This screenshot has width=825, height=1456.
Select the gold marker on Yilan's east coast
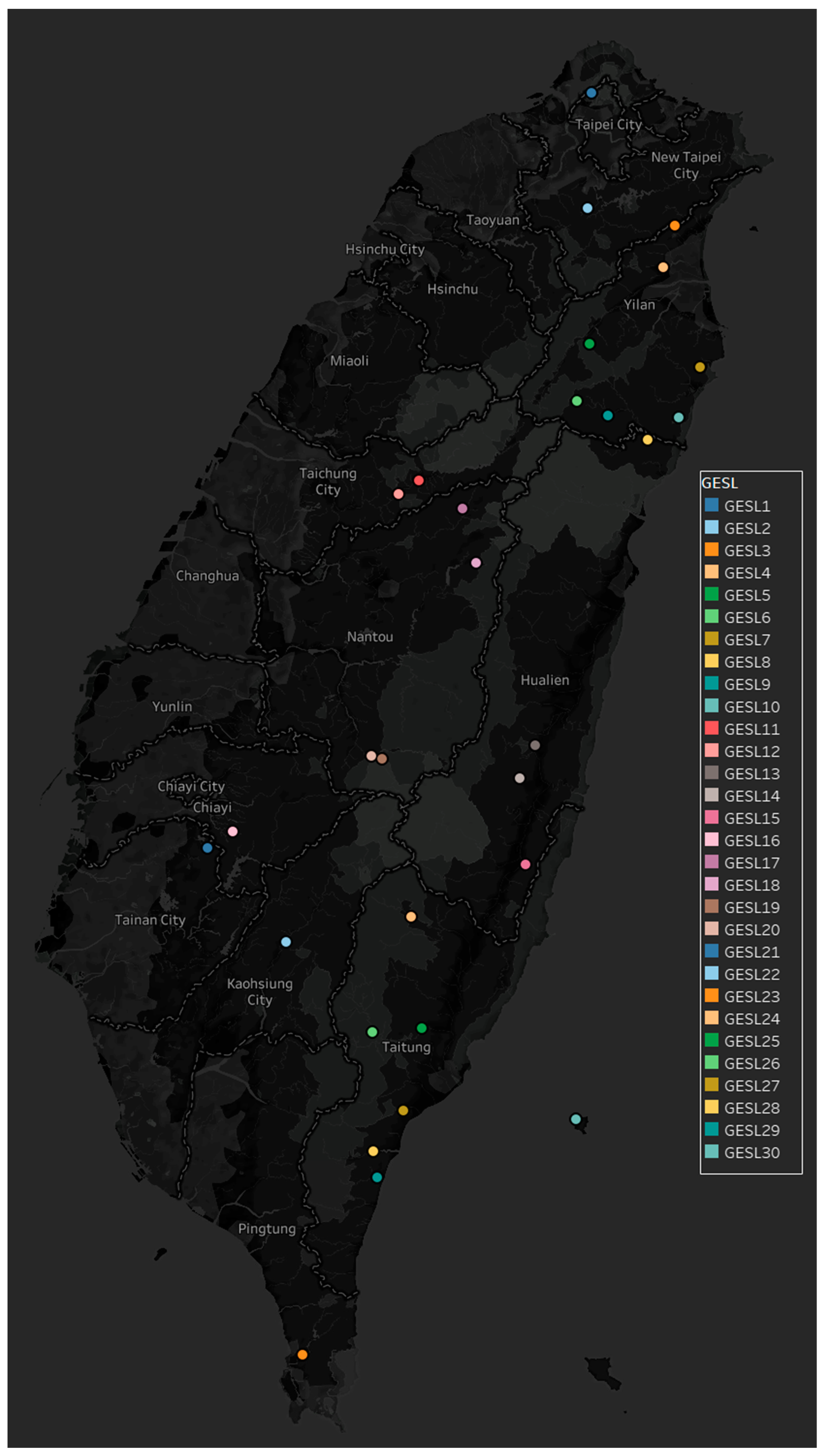click(x=700, y=367)
